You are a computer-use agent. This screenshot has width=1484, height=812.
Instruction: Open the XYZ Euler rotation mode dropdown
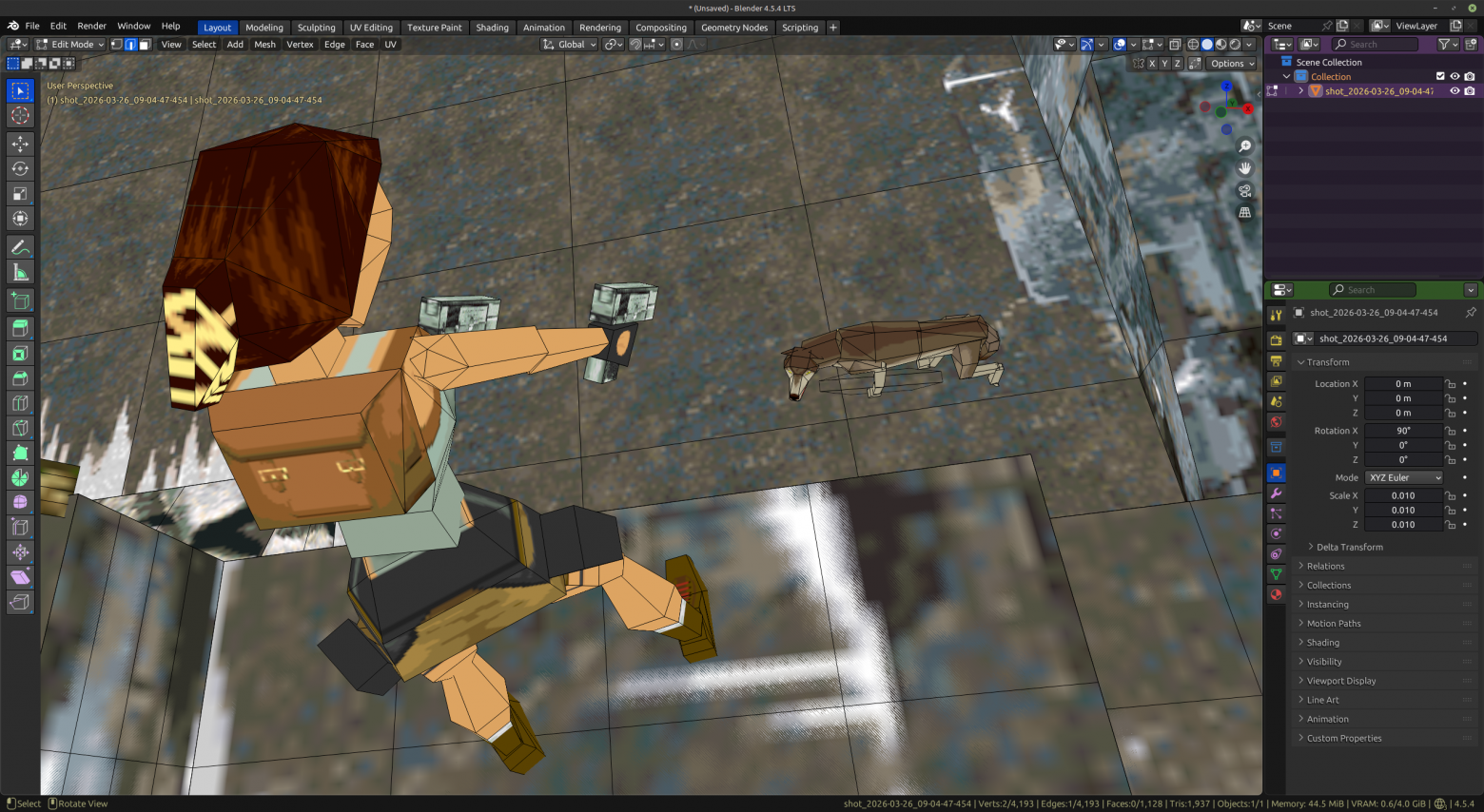pos(1405,477)
